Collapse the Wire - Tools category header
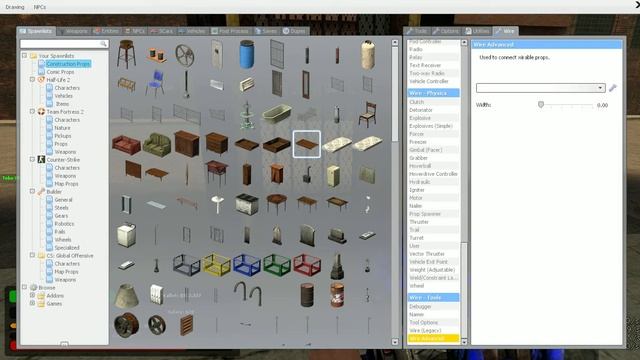Viewport: 640px width, 360px height. click(433, 298)
